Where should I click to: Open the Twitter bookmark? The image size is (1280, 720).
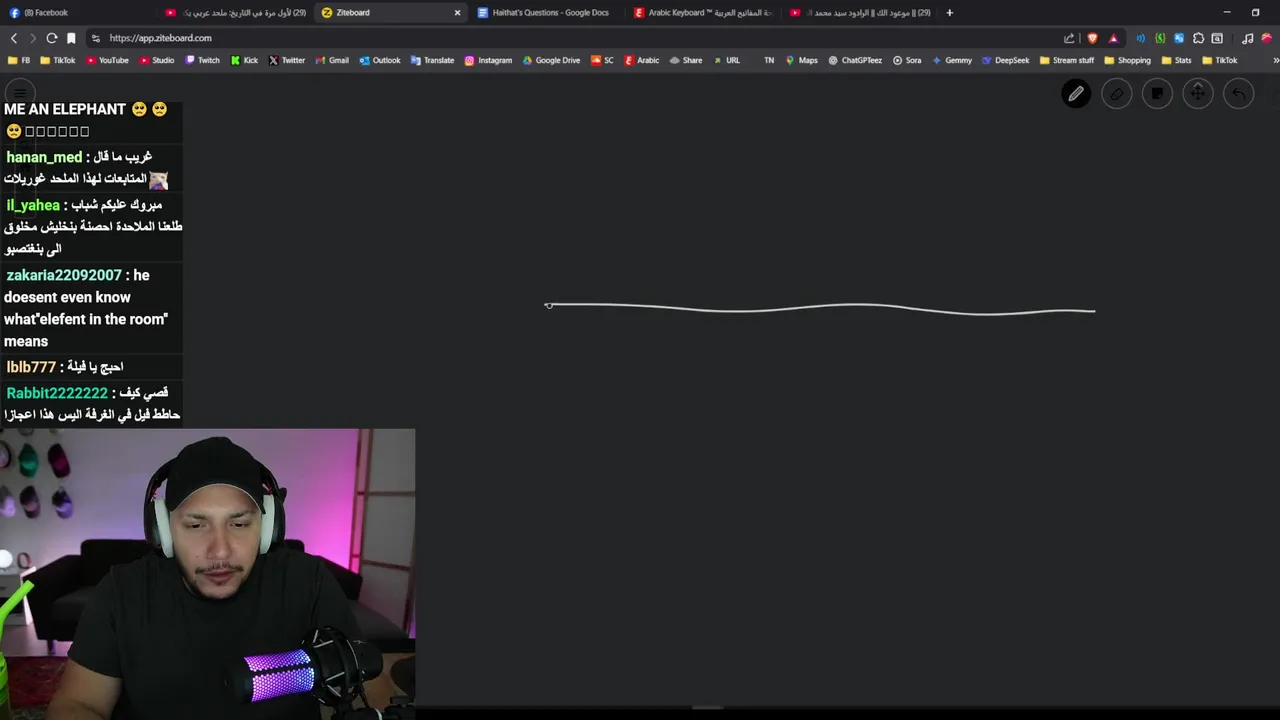point(287,60)
